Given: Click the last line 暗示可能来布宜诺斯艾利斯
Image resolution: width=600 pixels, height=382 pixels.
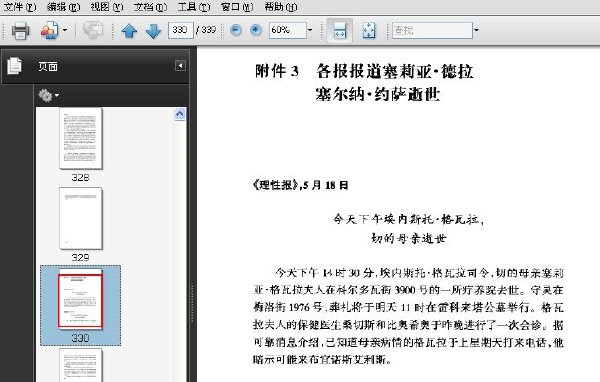Looking at the screenshot, I should [322, 359].
